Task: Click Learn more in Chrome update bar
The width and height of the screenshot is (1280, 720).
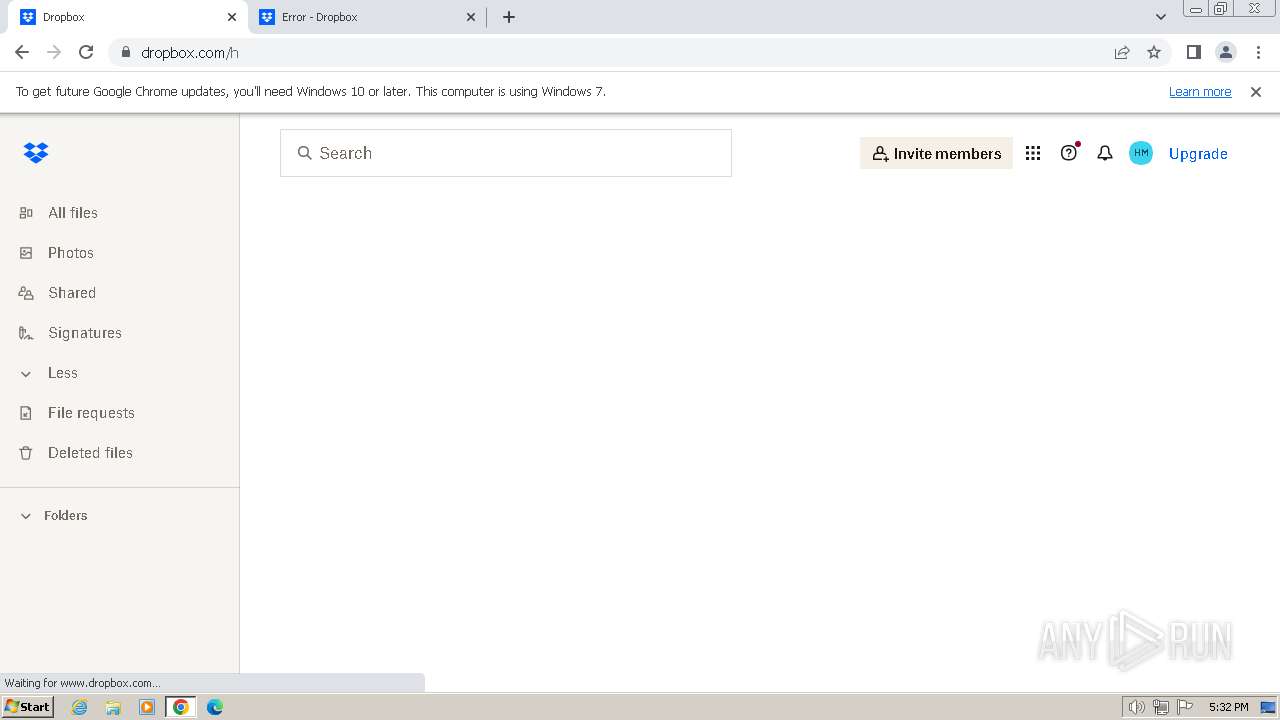Action: click(1200, 92)
